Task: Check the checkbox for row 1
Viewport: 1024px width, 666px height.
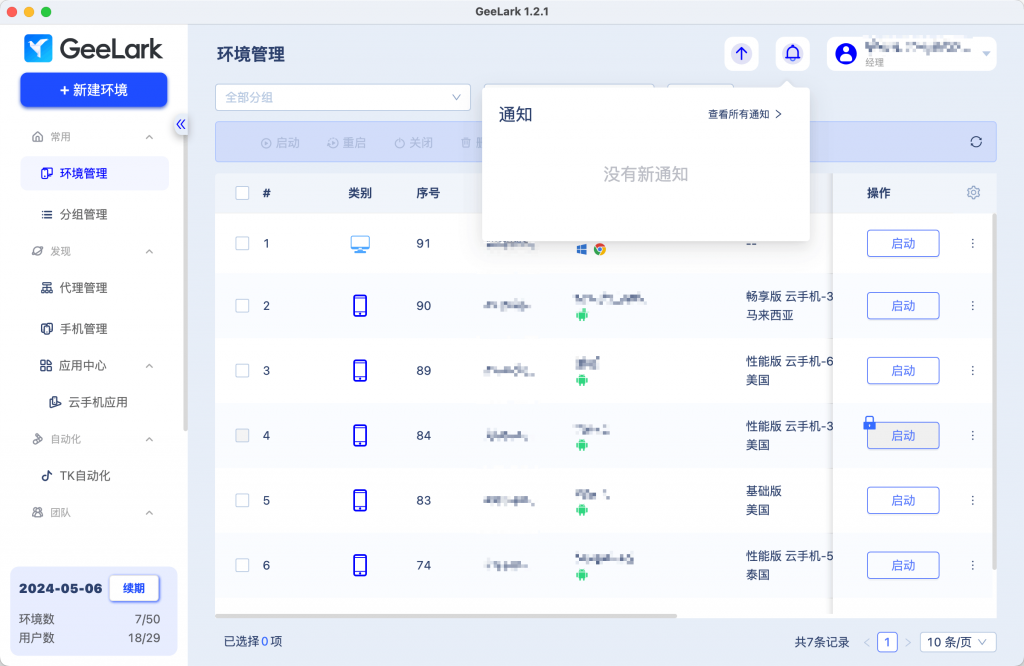Action: [x=242, y=243]
